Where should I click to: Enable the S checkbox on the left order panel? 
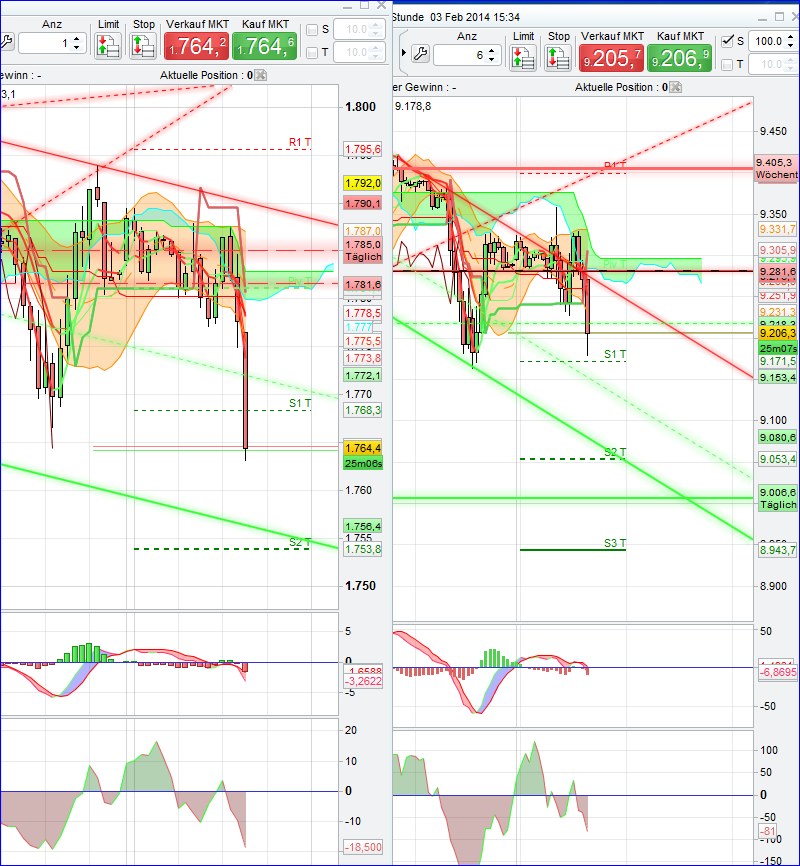(x=313, y=30)
